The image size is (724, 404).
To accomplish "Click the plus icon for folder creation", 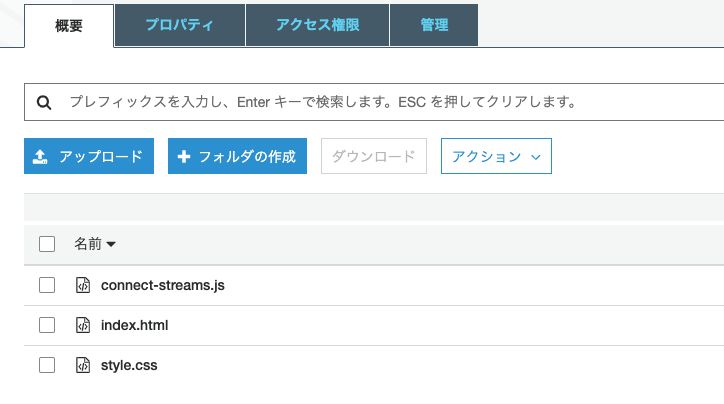I will [x=184, y=157].
